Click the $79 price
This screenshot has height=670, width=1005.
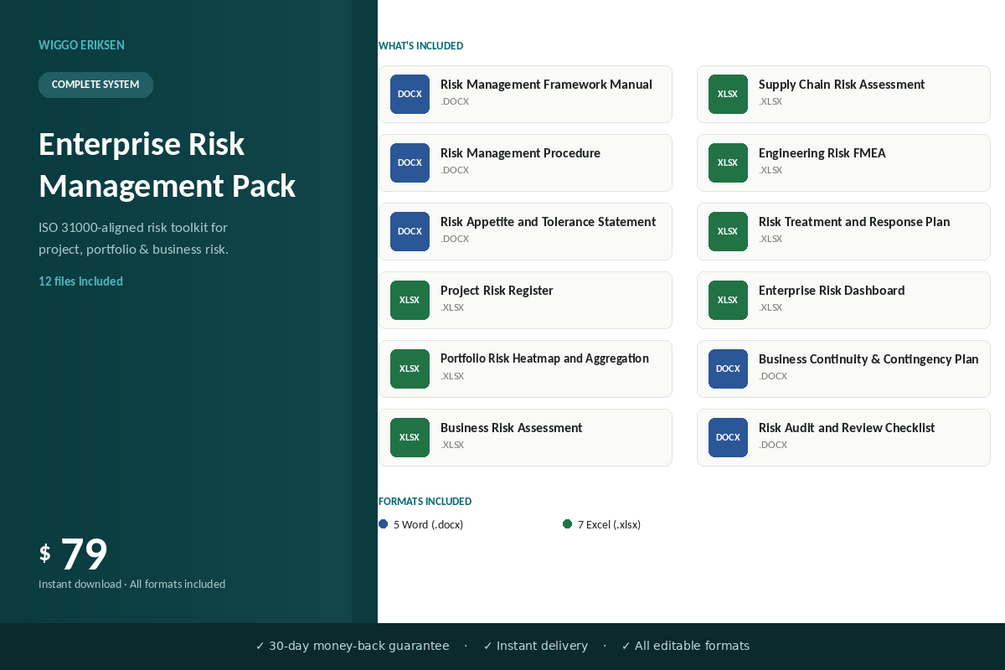73,554
